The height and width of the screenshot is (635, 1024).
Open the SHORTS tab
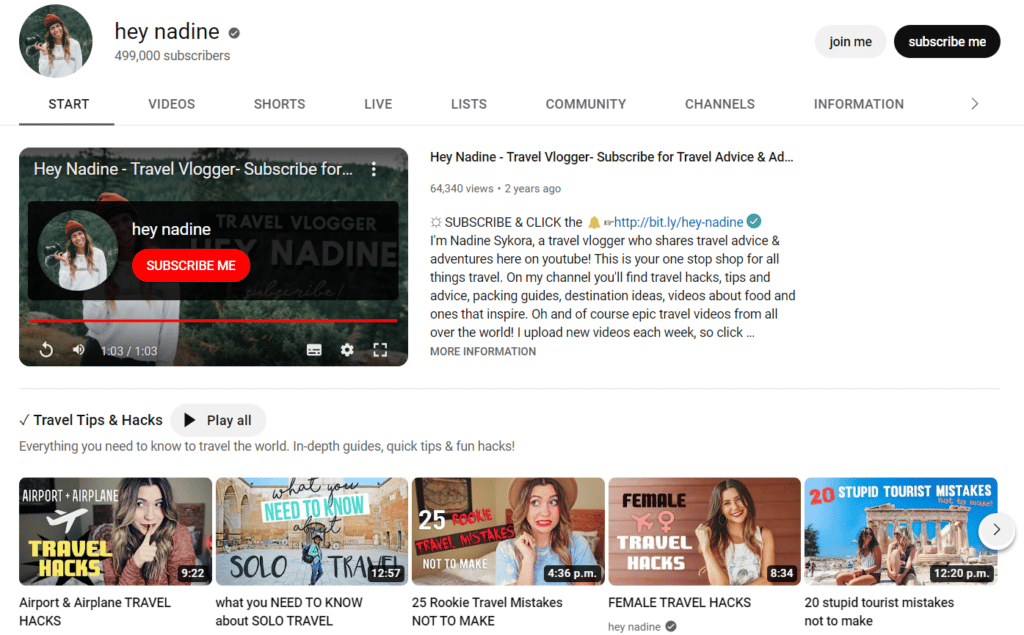coord(280,104)
